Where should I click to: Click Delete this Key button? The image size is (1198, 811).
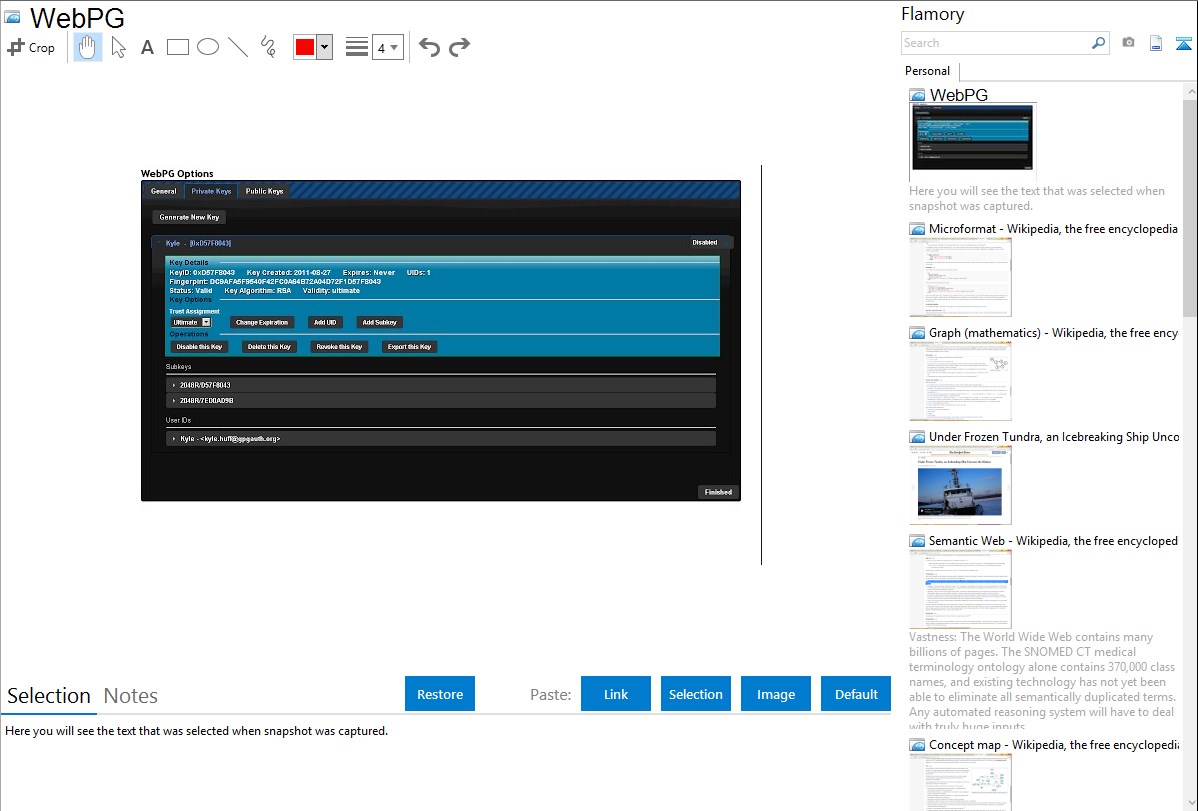click(269, 347)
